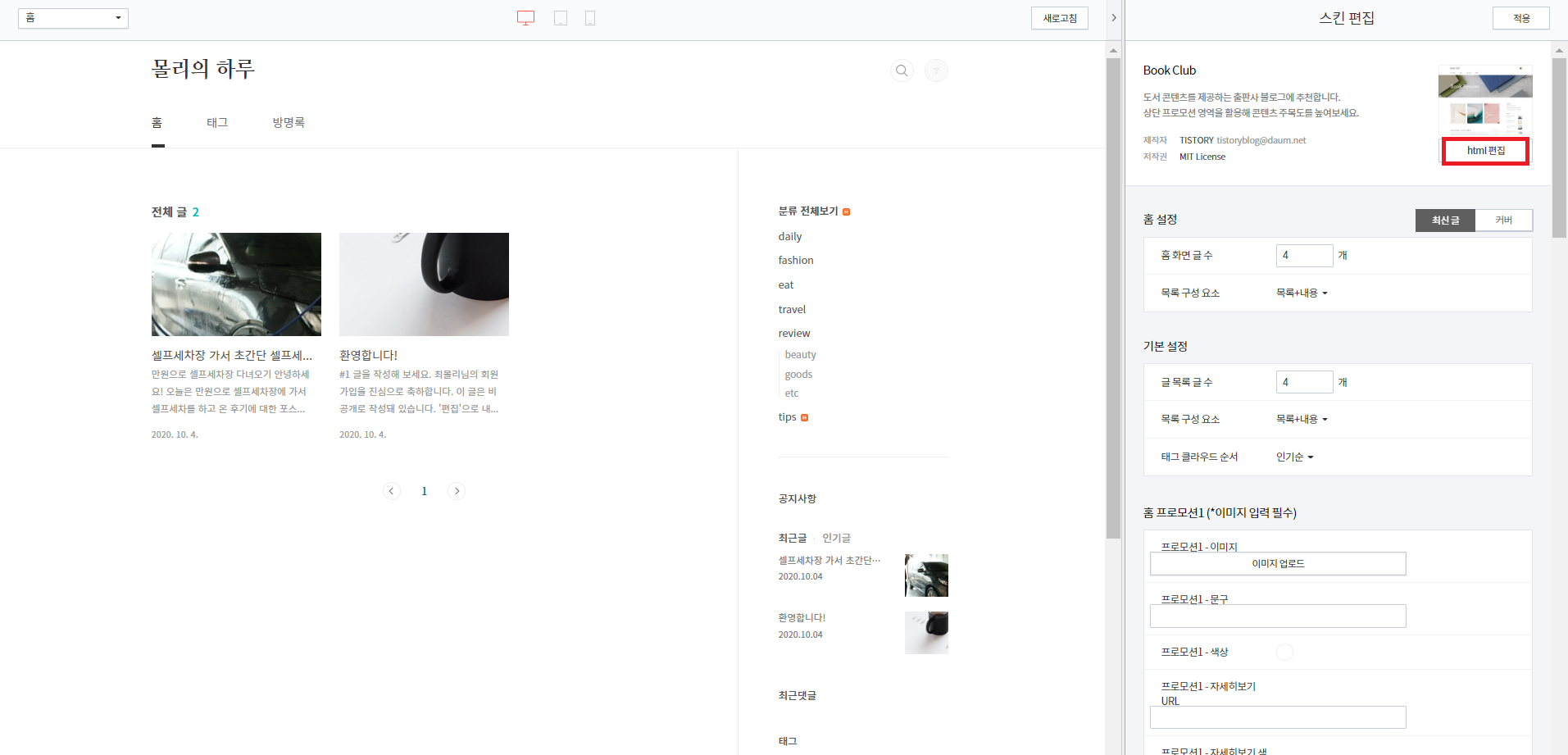Switch to 인기글 tab in sidebar
This screenshot has width=1568, height=755.
[x=836, y=538]
